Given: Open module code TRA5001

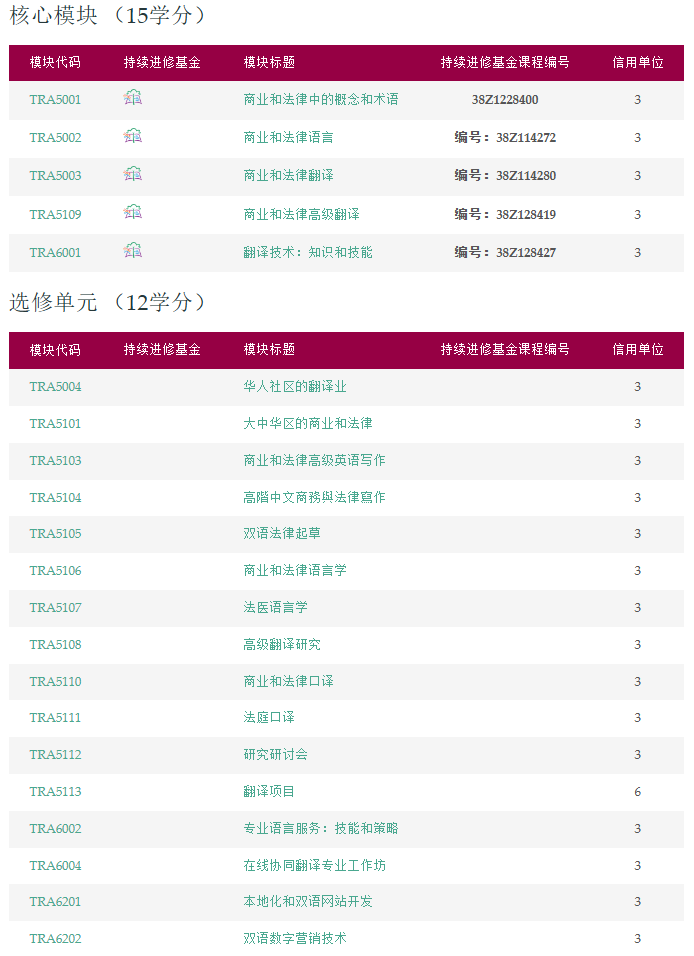Looking at the screenshot, I should coord(55,100).
